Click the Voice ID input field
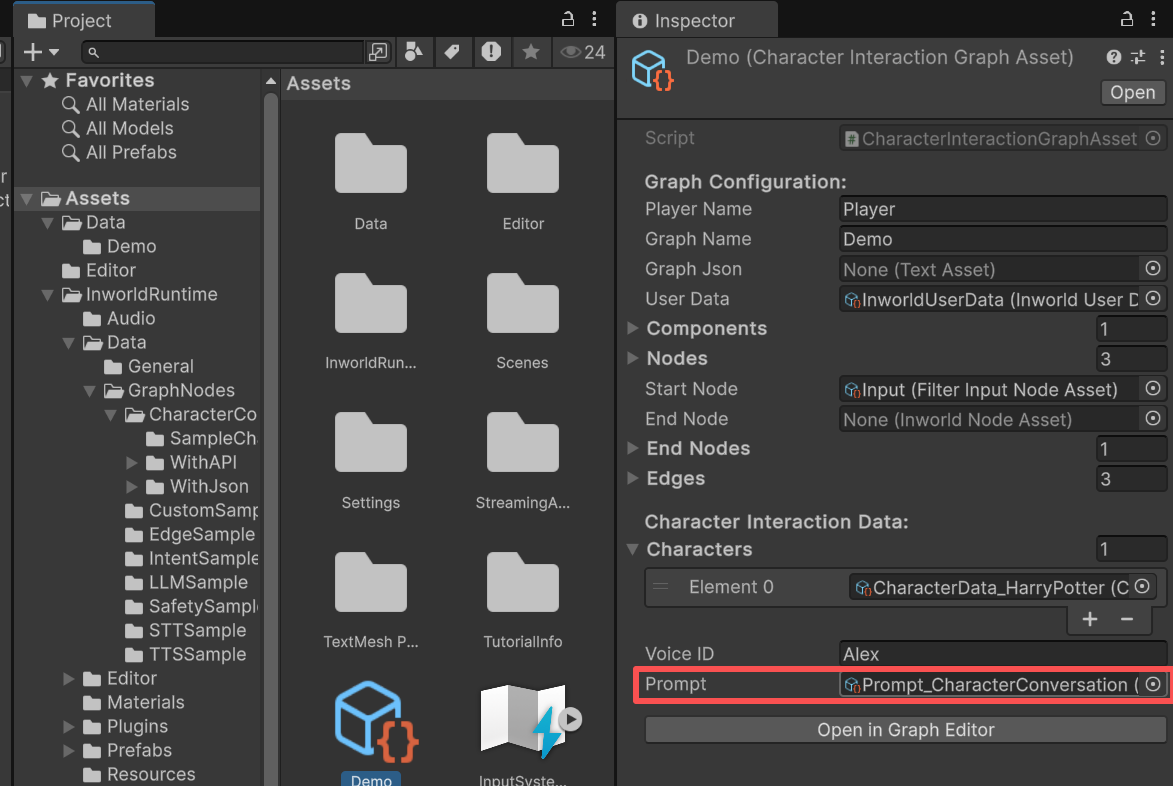The height and width of the screenshot is (786, 1173). 1002,654
